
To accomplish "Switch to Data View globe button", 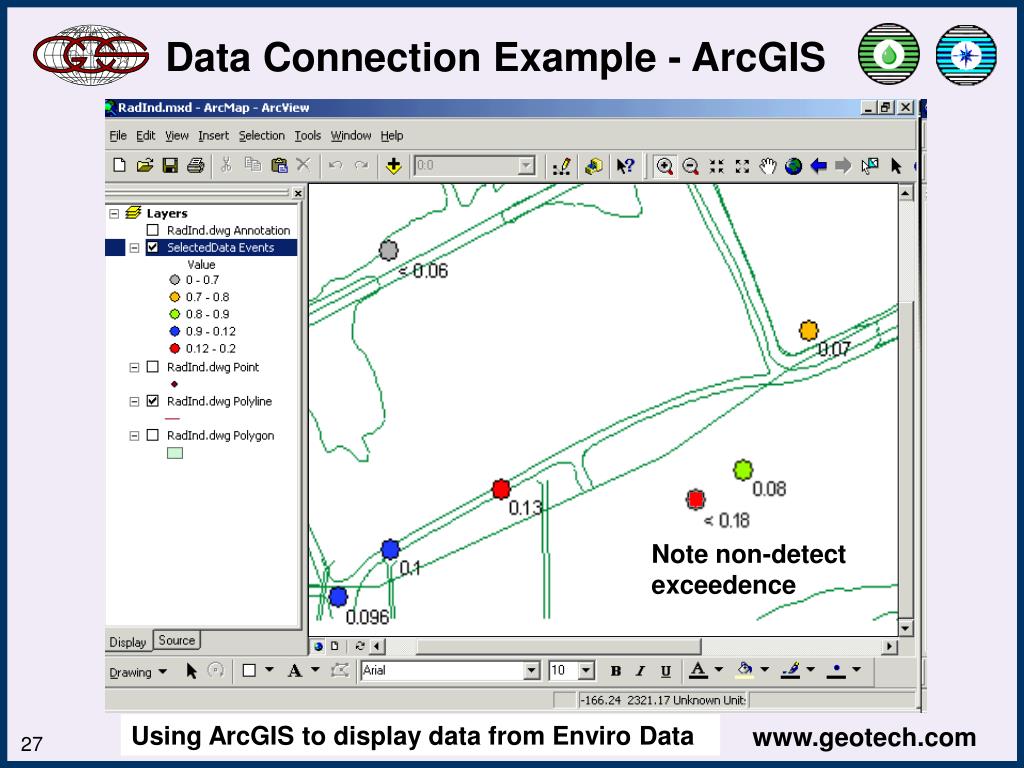I will (319, 646).
